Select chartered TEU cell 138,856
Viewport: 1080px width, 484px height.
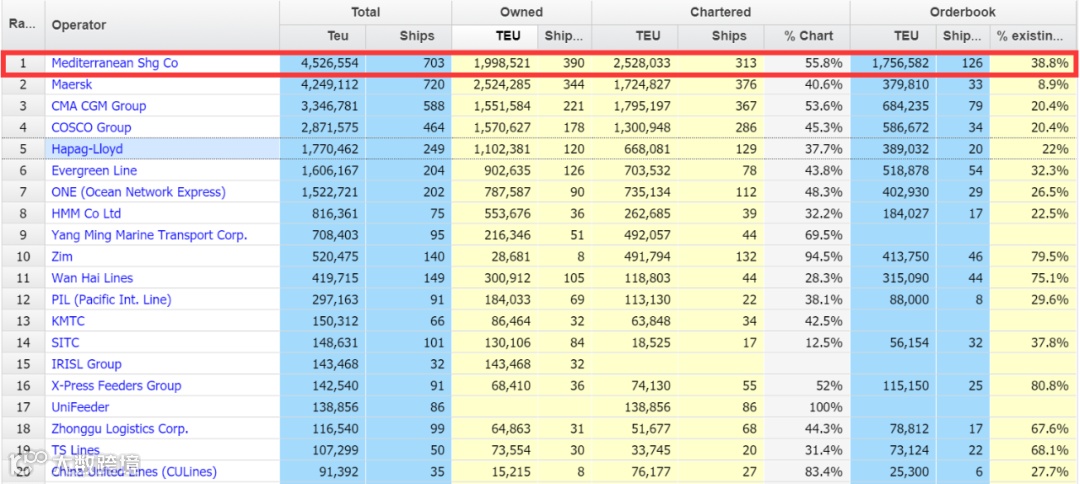tap(635, 407)
